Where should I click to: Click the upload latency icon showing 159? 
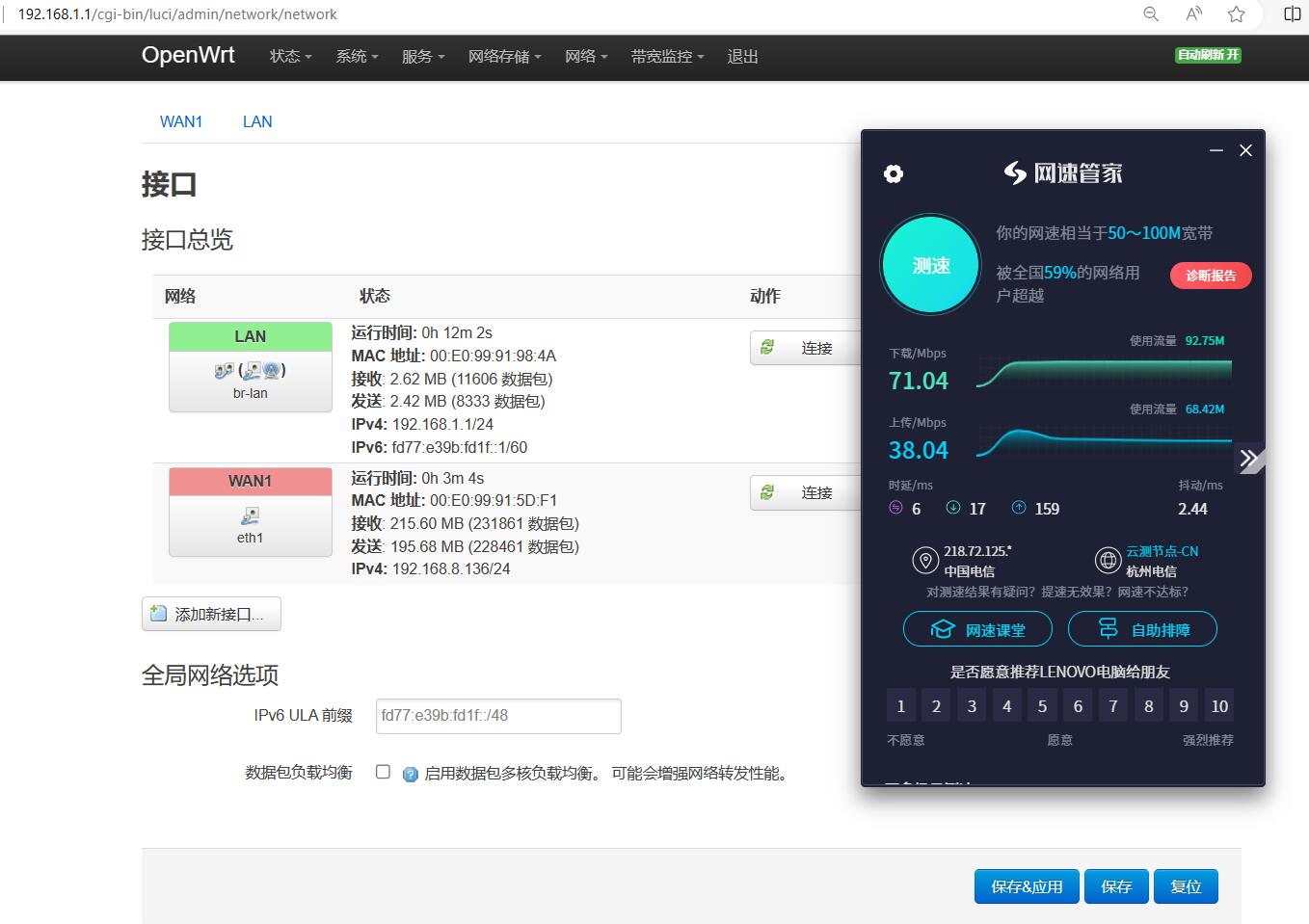[x=1019, y=508]
